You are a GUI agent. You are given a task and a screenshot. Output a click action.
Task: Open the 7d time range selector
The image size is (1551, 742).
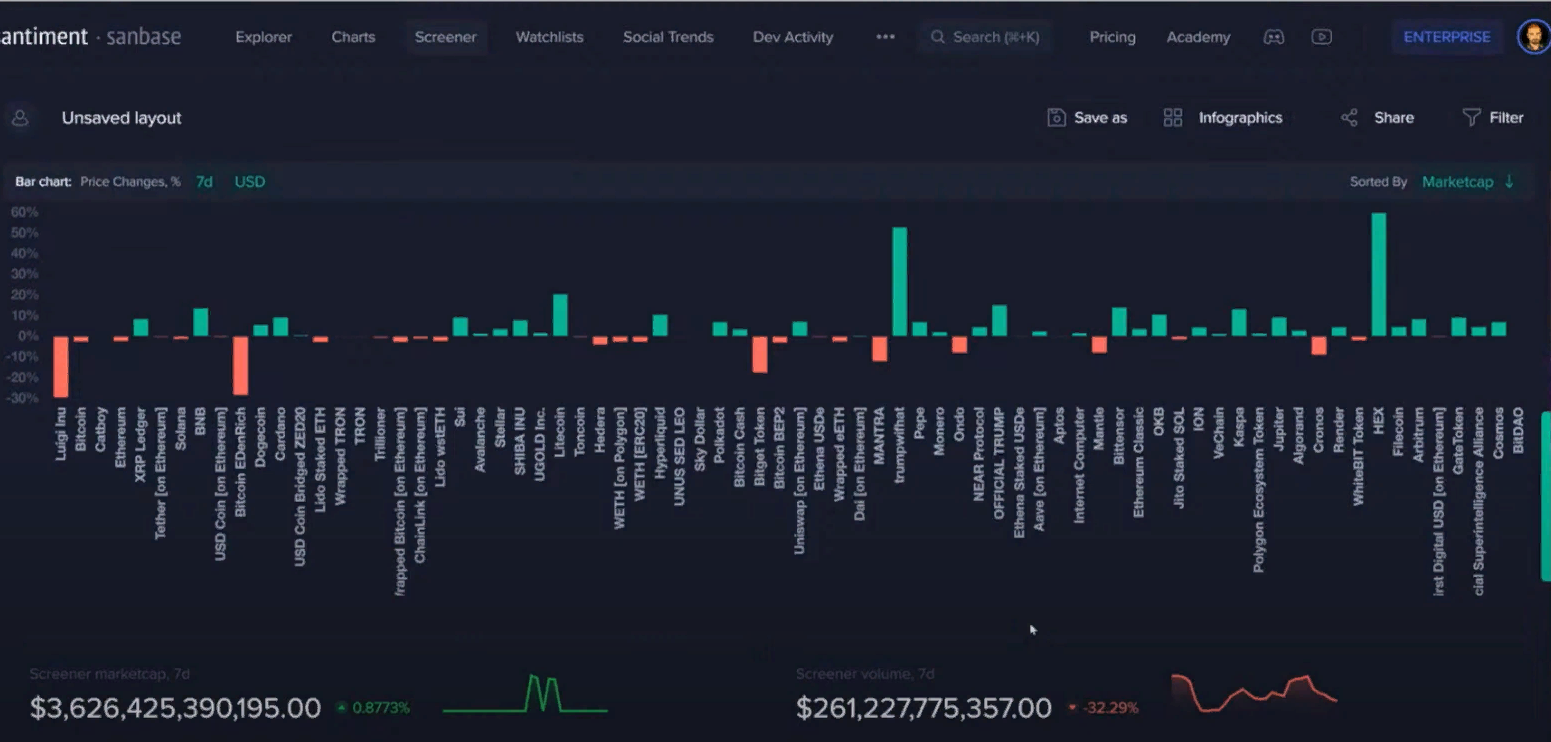tap(204, 182)
